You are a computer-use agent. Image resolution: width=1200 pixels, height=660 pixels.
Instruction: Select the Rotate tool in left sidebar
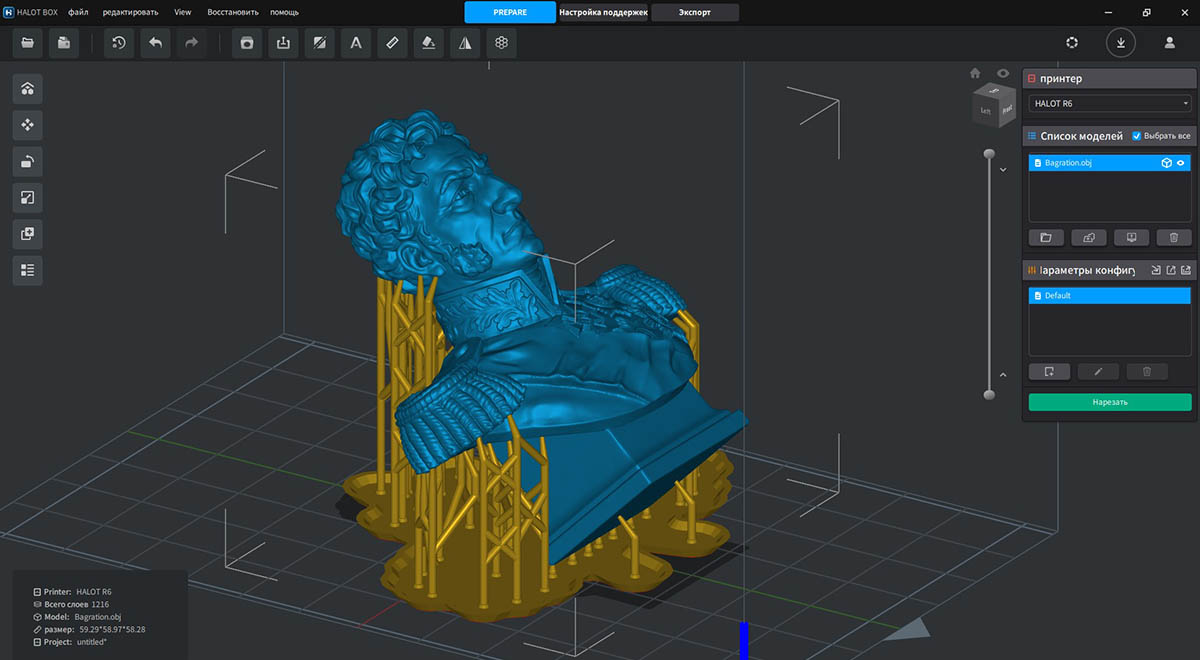(x=27, y=161)
